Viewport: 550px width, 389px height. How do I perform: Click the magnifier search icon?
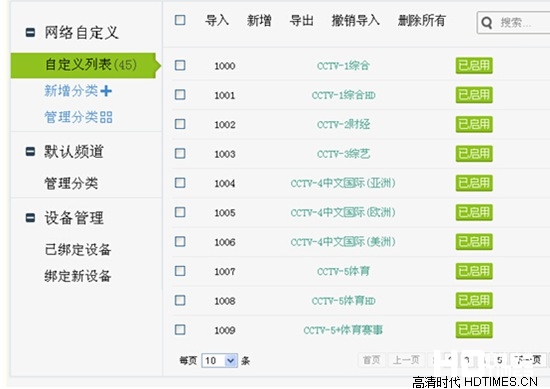click(x=487, y=23)
